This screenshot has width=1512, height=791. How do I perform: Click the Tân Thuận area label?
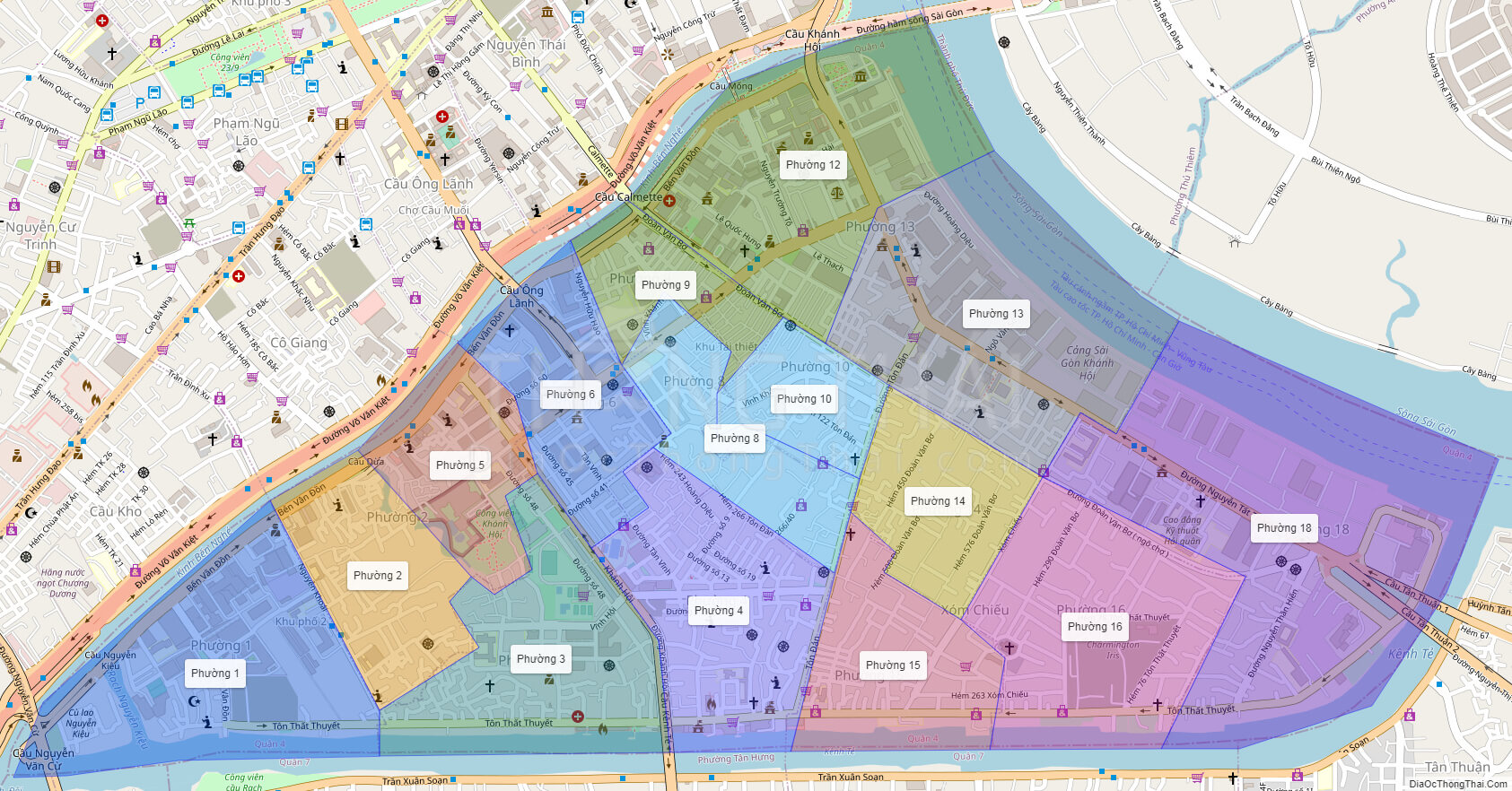pos(1458,767)
